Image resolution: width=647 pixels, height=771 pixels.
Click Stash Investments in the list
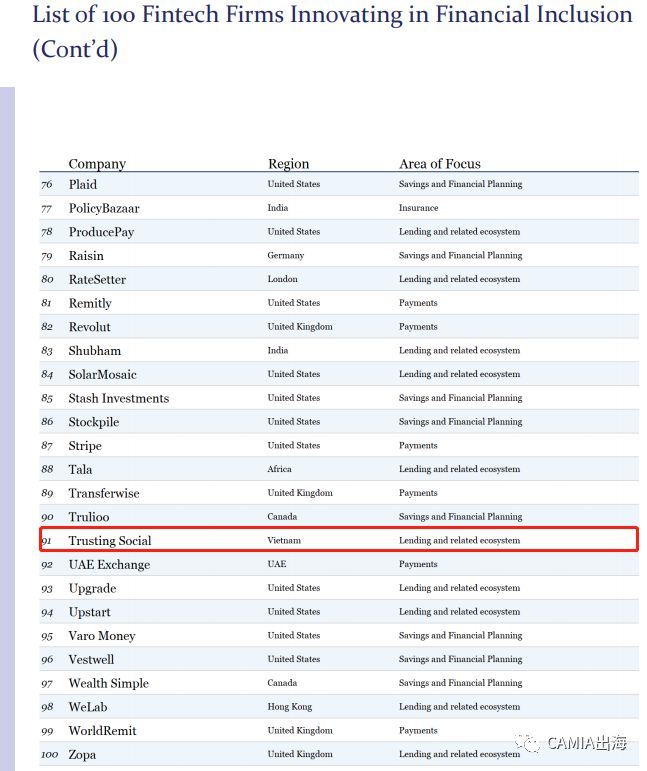118,398
